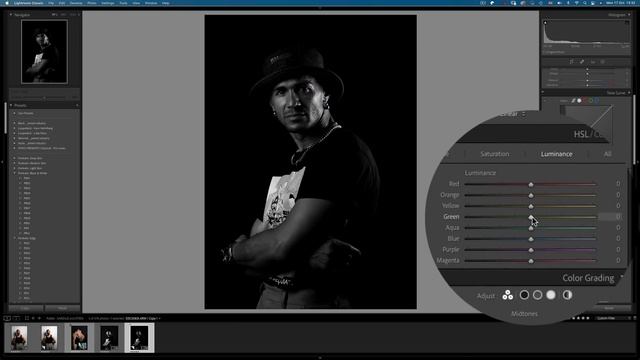Collapse the Tone Curve panel triangle
Viewport: 640px width, 360px height.
point(629,93)
